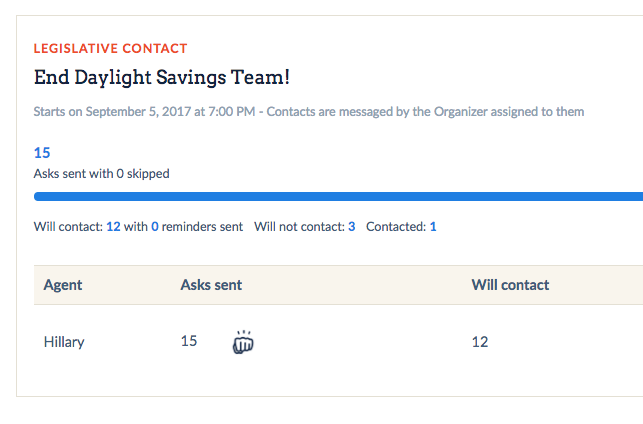Screen dimensions: 643x424
Task: Open the Will not contact count 3
Action: 351,227
